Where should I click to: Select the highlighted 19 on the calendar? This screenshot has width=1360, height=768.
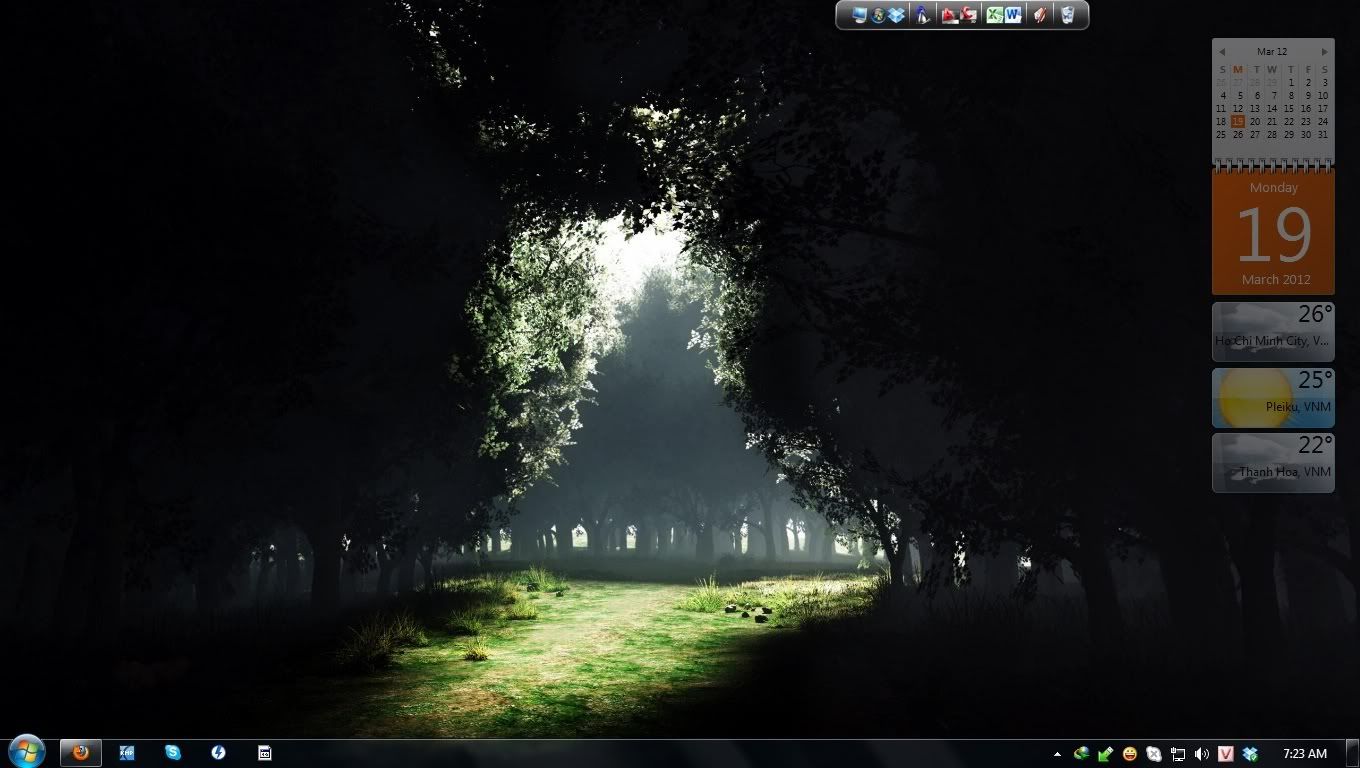pos(1238,121)
